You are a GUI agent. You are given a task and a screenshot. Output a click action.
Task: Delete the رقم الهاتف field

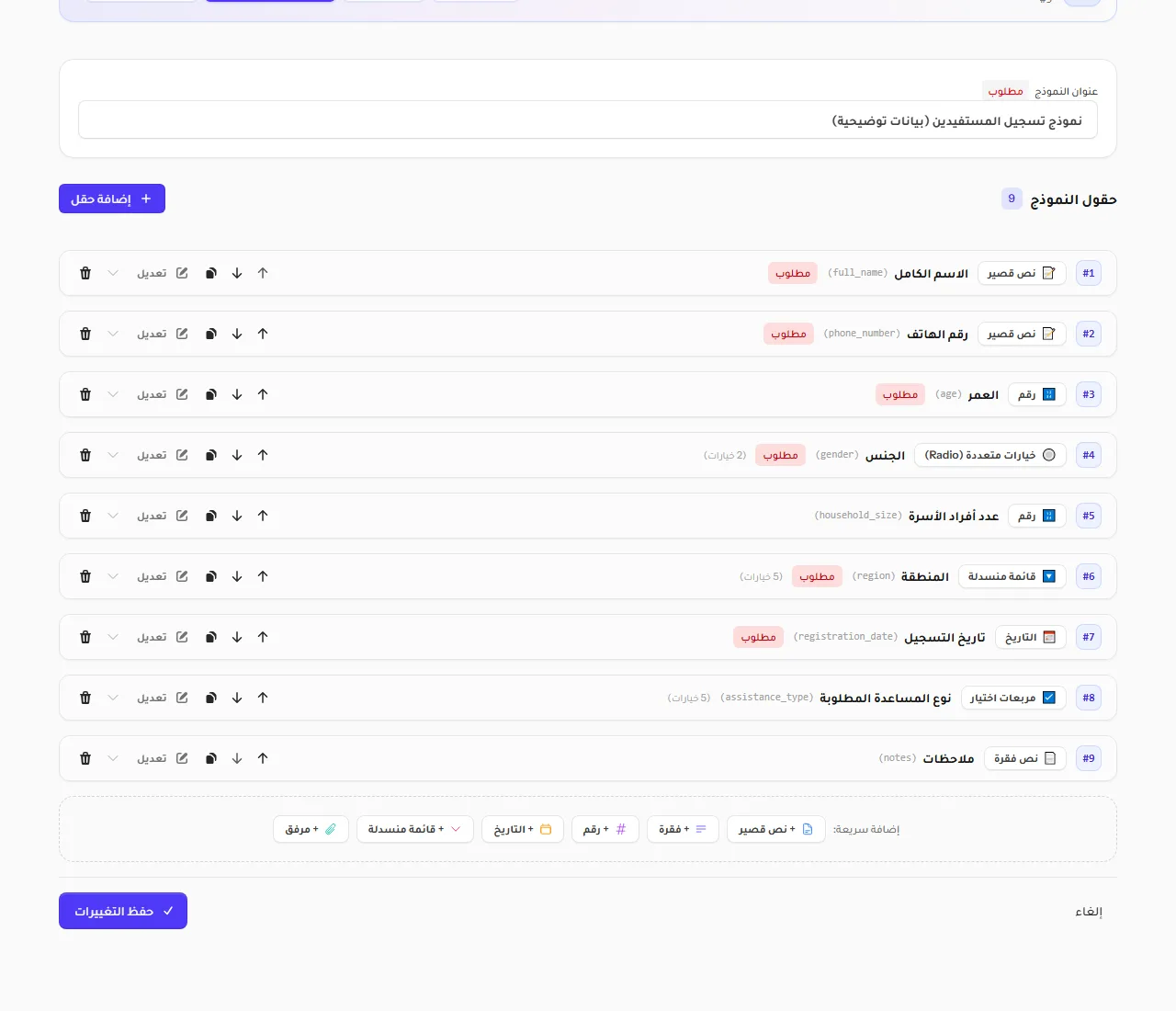[85, 334]
